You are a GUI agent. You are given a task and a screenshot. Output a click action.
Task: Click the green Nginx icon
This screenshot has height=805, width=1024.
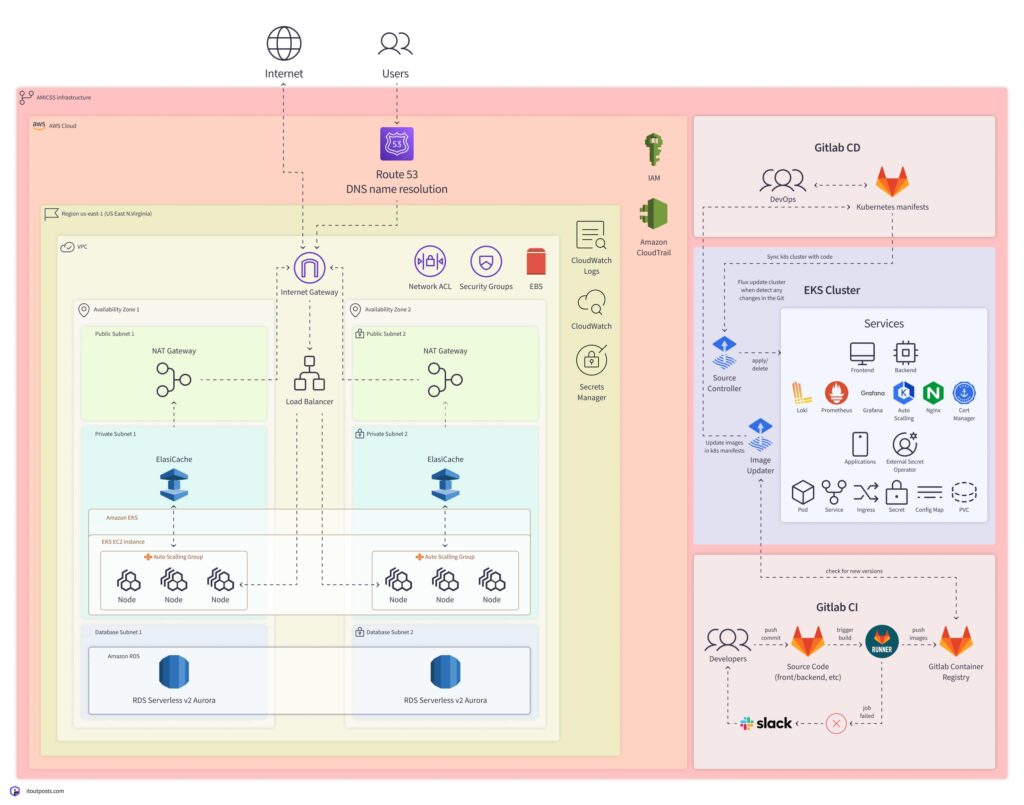933,393
